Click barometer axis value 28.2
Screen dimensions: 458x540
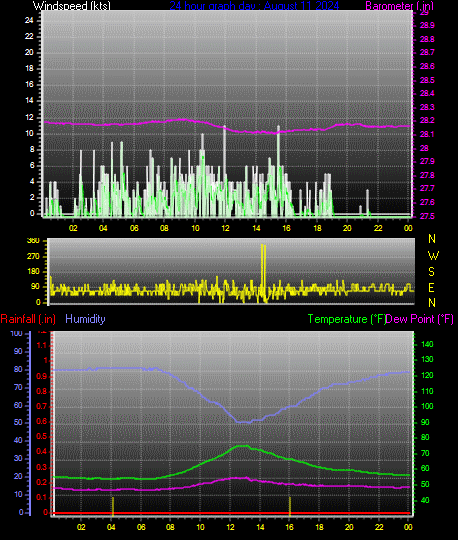(427, 121)
